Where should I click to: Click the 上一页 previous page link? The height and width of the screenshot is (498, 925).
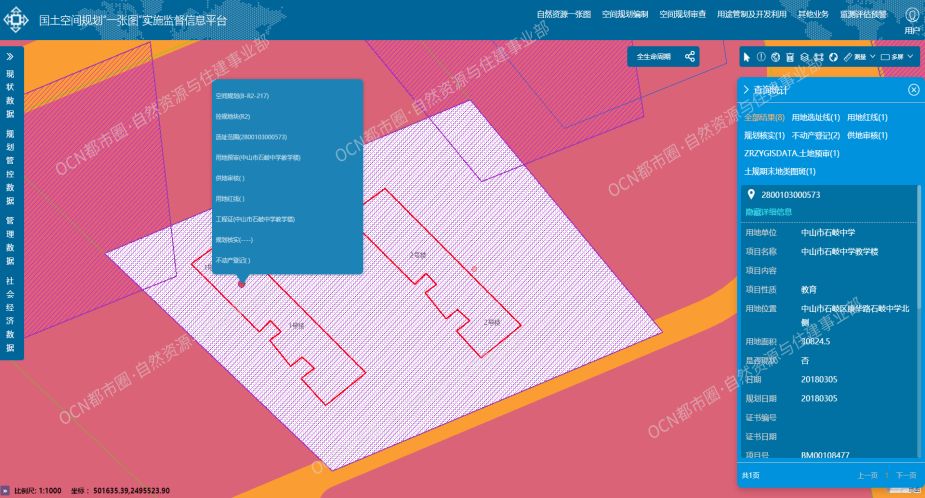pyautogui.click(x=867, y=475)
